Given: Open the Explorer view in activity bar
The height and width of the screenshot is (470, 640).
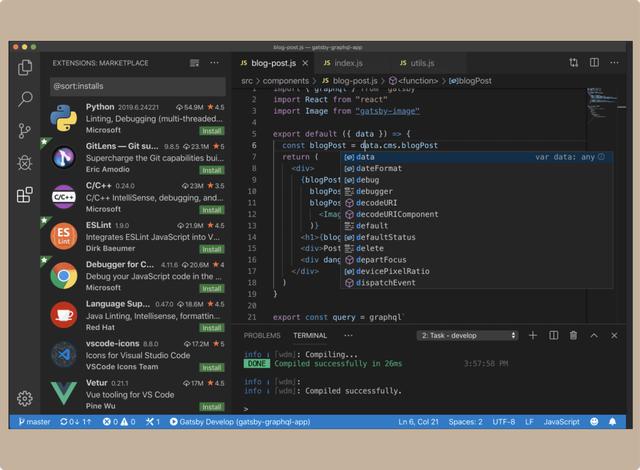Looking at the screenshot, I should (x=25, y=67).
